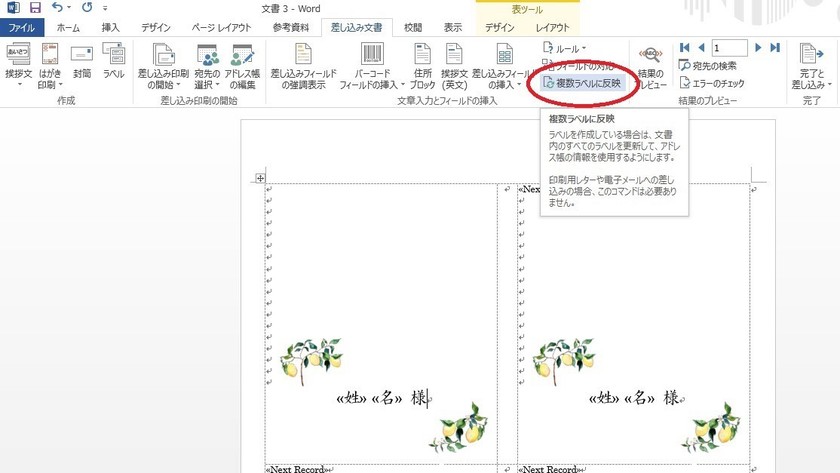This screenshot has height=473, width=840.
Task: Click エラーのチェック button
Action: (x=712, y=83)
